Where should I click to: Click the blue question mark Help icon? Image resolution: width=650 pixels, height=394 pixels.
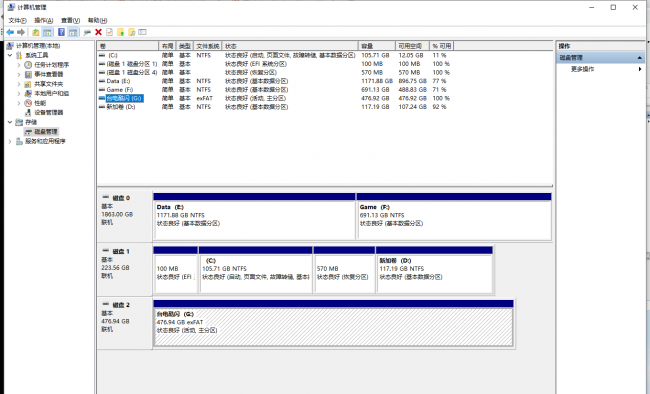pos(61,32)
